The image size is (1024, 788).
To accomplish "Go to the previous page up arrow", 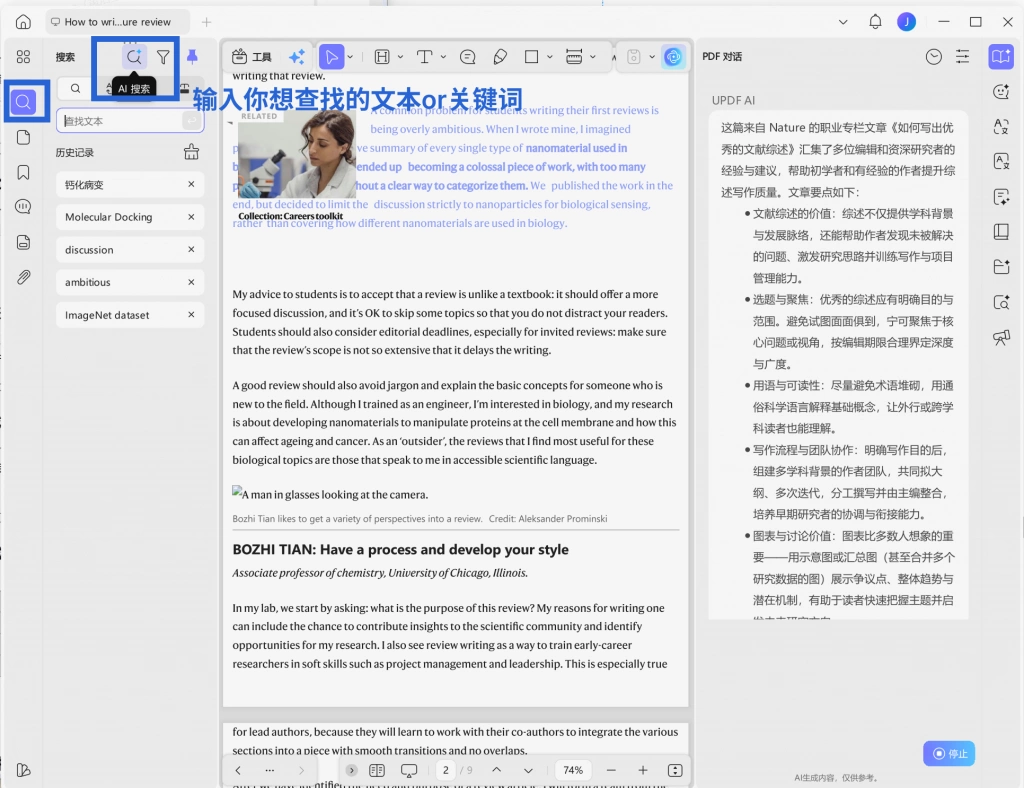I will click(x=496, y=770).
